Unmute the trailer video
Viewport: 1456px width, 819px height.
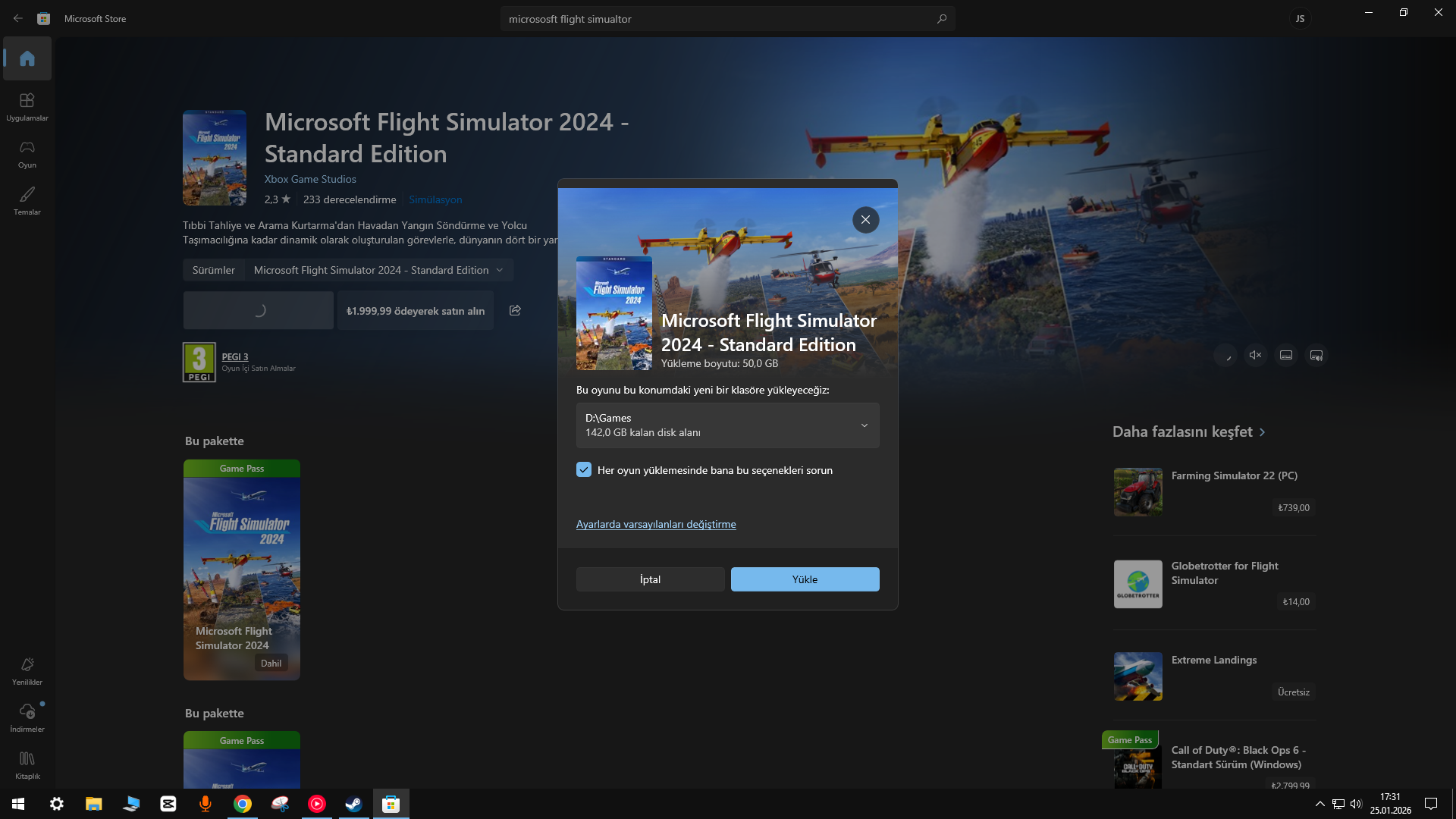(x=1256, y=355)
